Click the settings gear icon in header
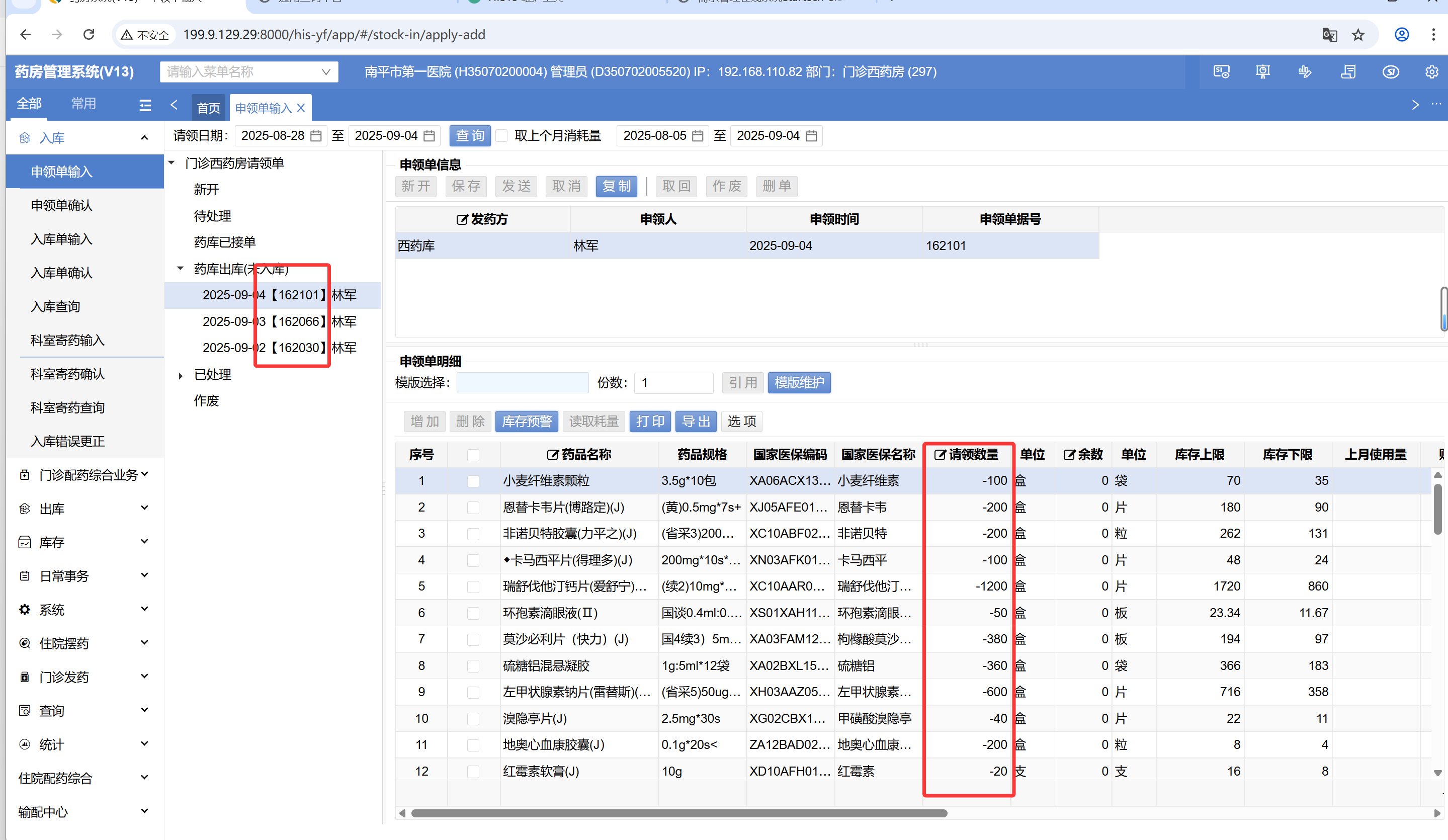Screen dimensions: 1448x840 click(1431, 72)
